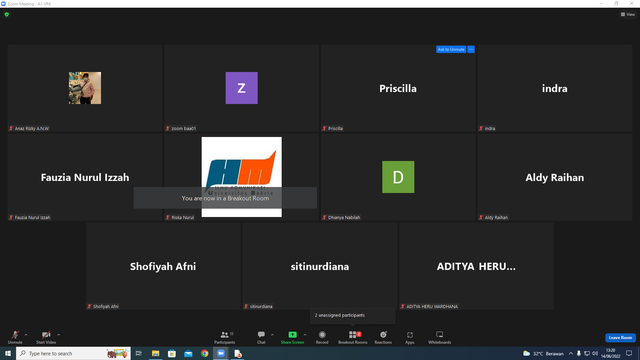Click the Zoom icon on the taskbar
This screenshot has height=360, width=640.
pos(221,353)
